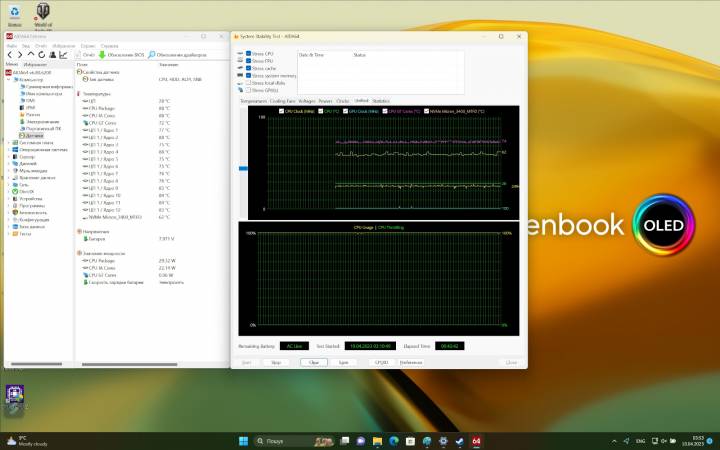Switch to Temperatures tab in Stability Test

coord(253,101)
